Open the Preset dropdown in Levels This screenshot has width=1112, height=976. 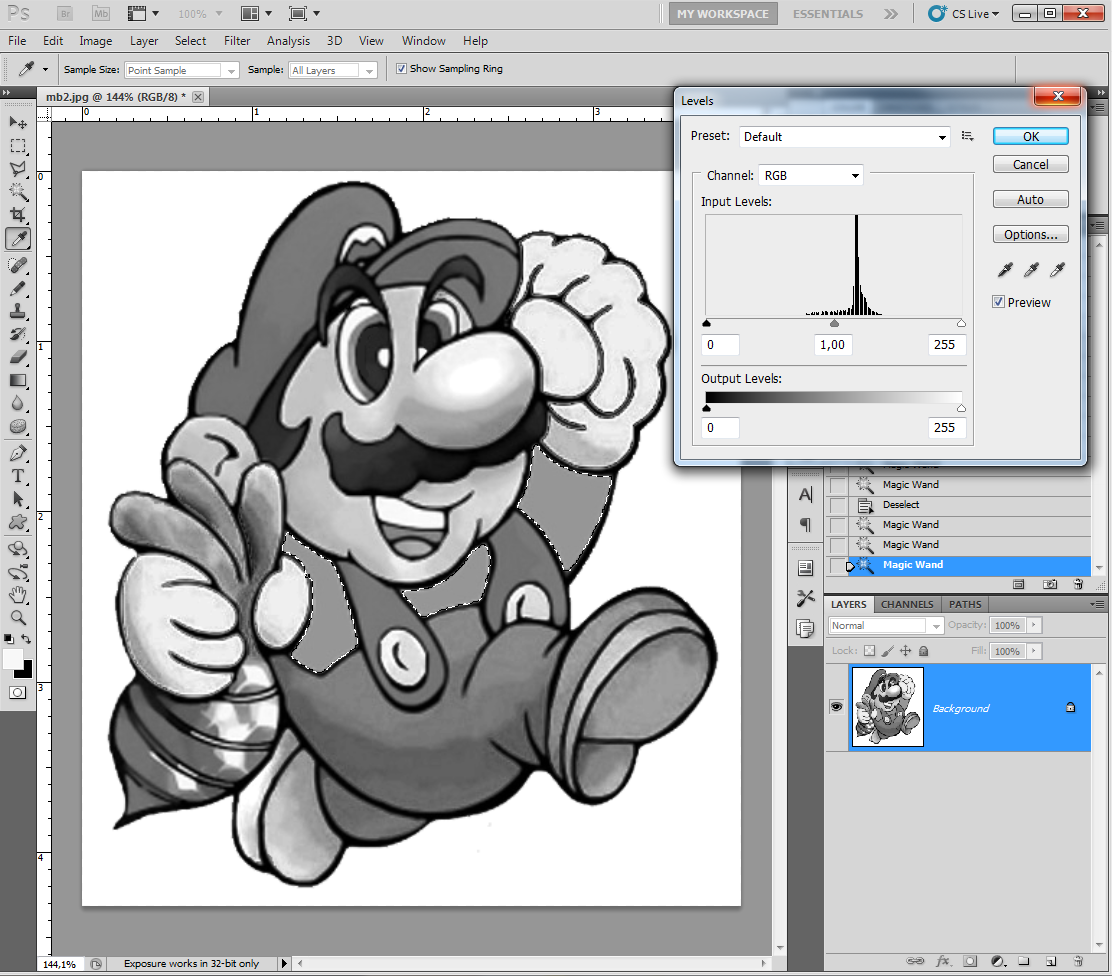click(844, 137)
